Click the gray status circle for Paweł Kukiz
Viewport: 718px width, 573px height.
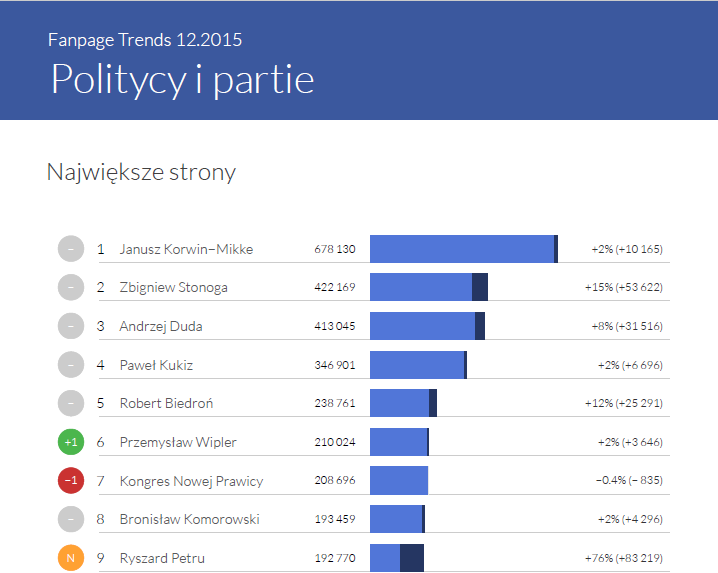point(71,365)
